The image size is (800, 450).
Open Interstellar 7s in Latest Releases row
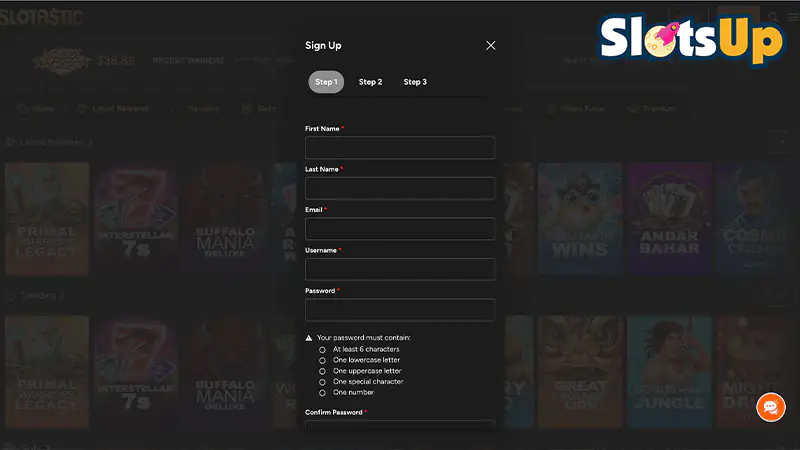136,219
